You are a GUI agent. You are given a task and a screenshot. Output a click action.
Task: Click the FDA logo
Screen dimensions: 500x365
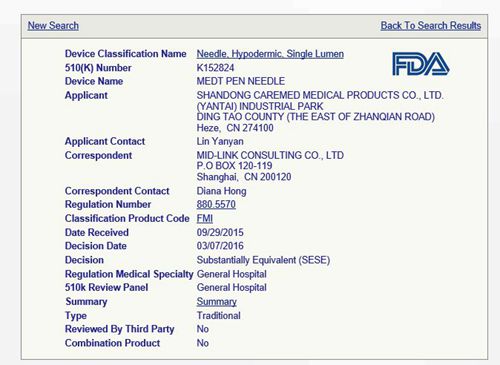tap(421, 64)
